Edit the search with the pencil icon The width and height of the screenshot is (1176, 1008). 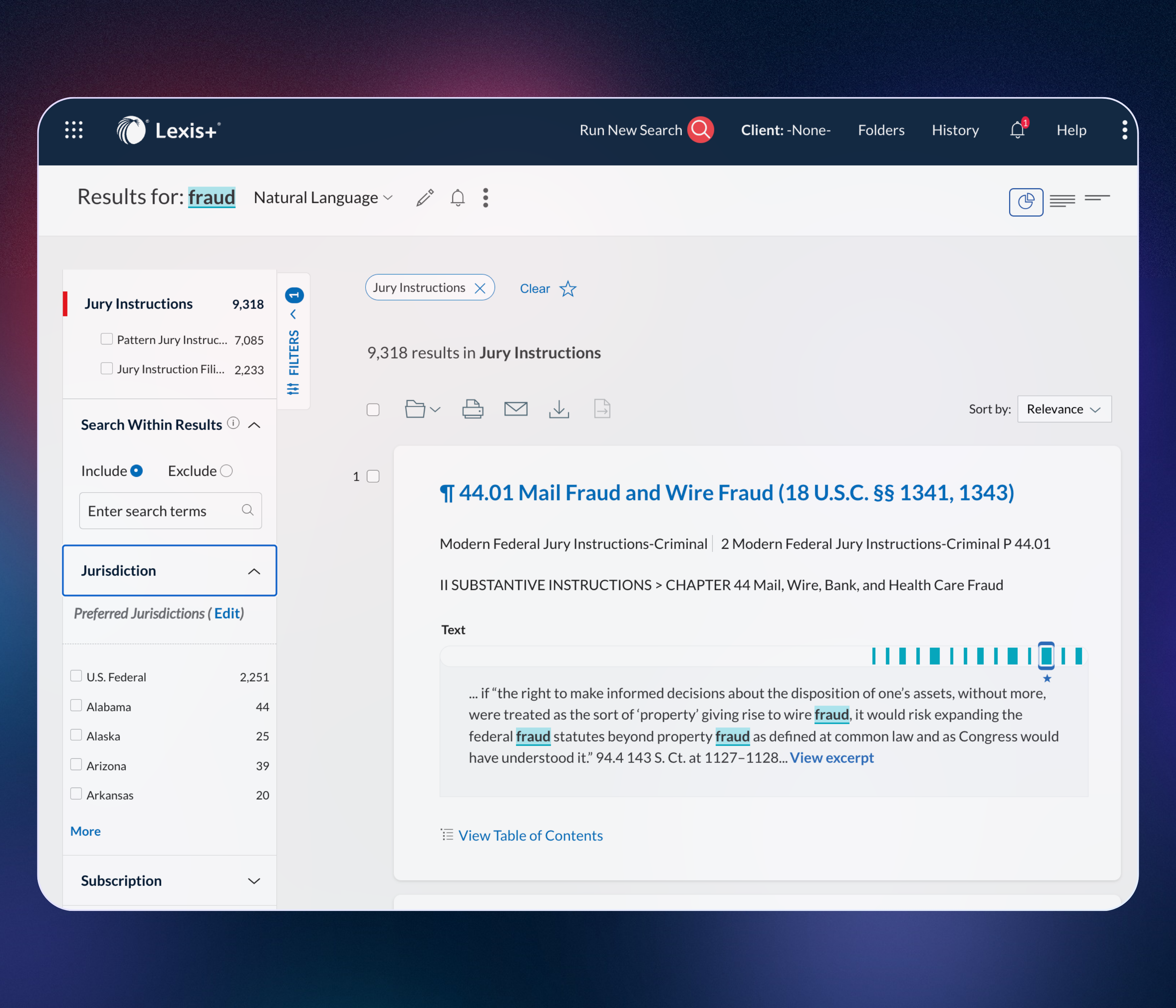[425, 198]
